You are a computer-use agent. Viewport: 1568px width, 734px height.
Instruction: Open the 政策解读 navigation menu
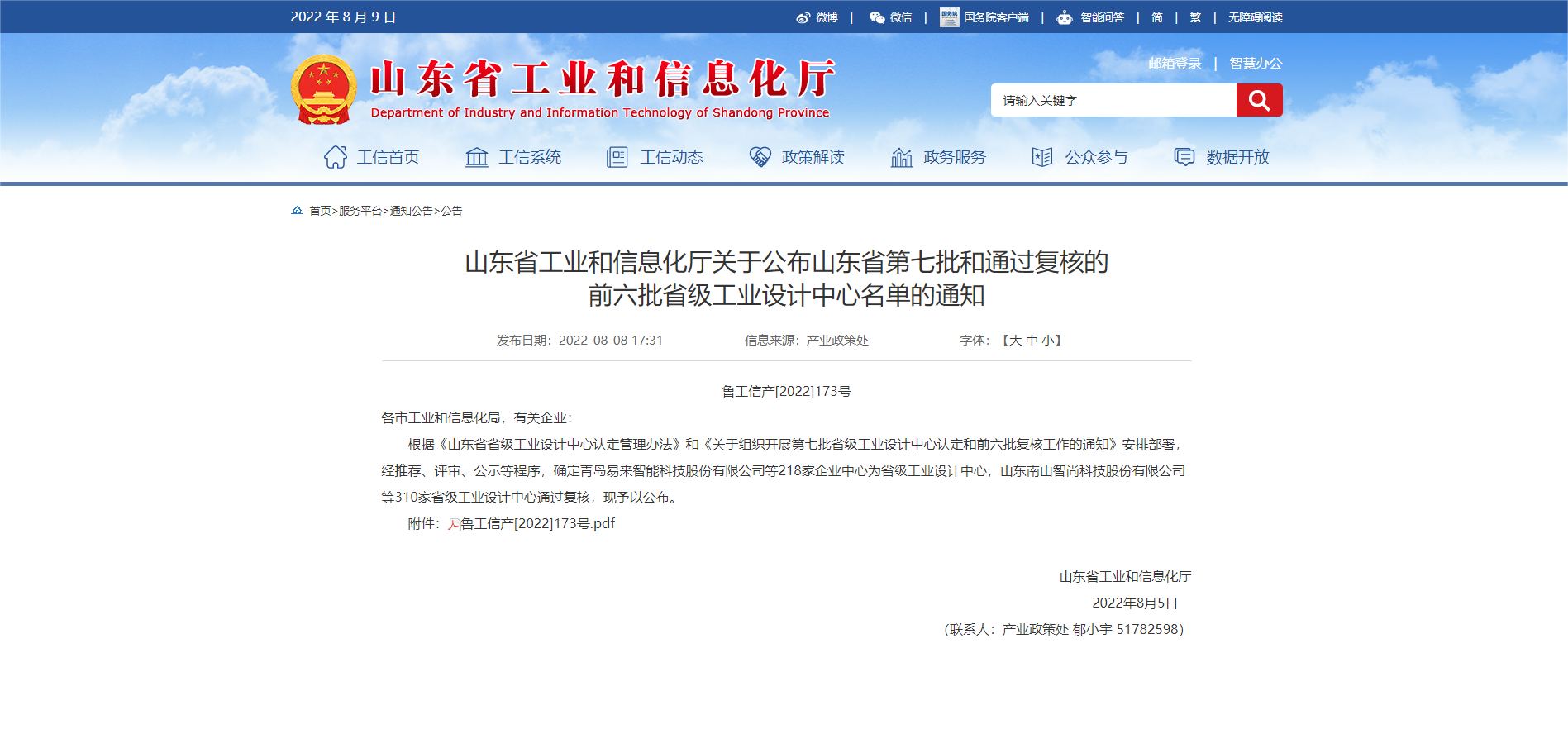pos(797,157)
